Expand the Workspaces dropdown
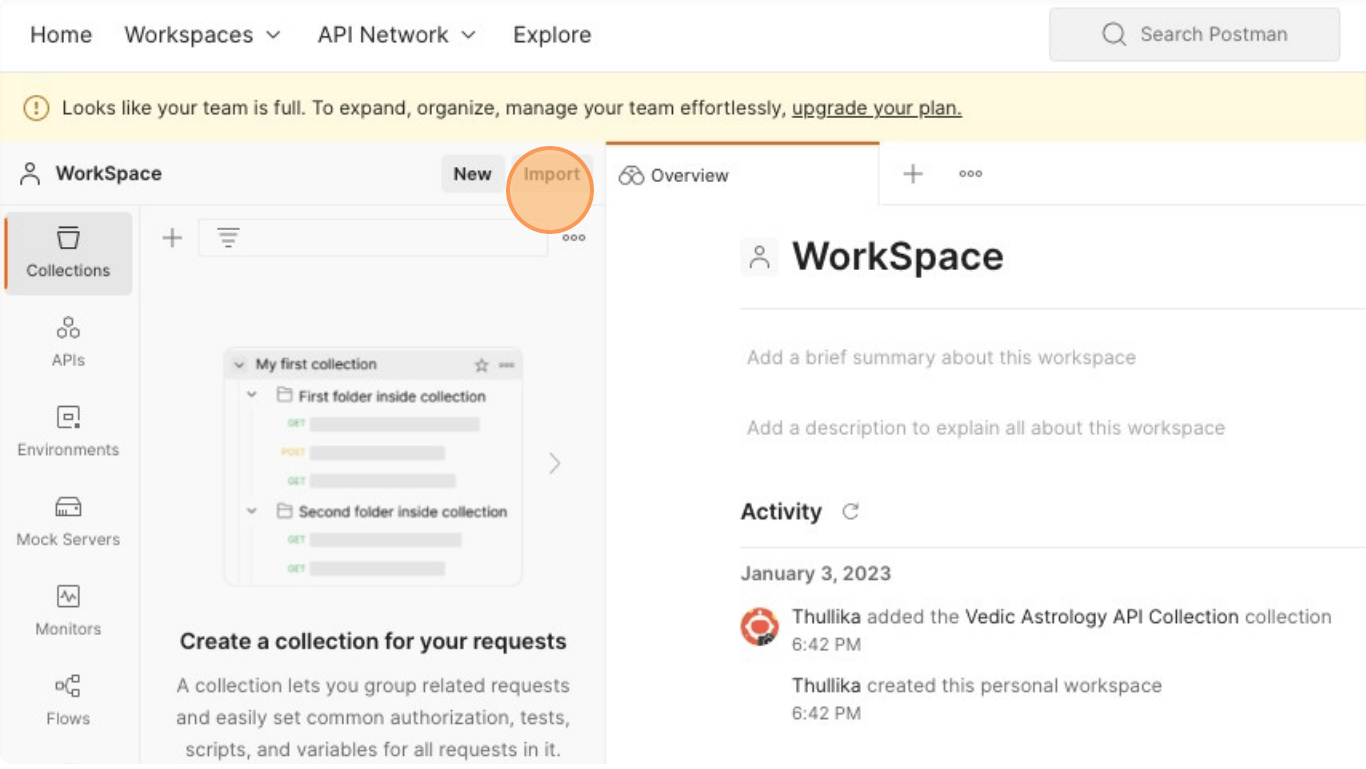The height and width of the screenshot is (769, 1366). [x=202, y=35]
